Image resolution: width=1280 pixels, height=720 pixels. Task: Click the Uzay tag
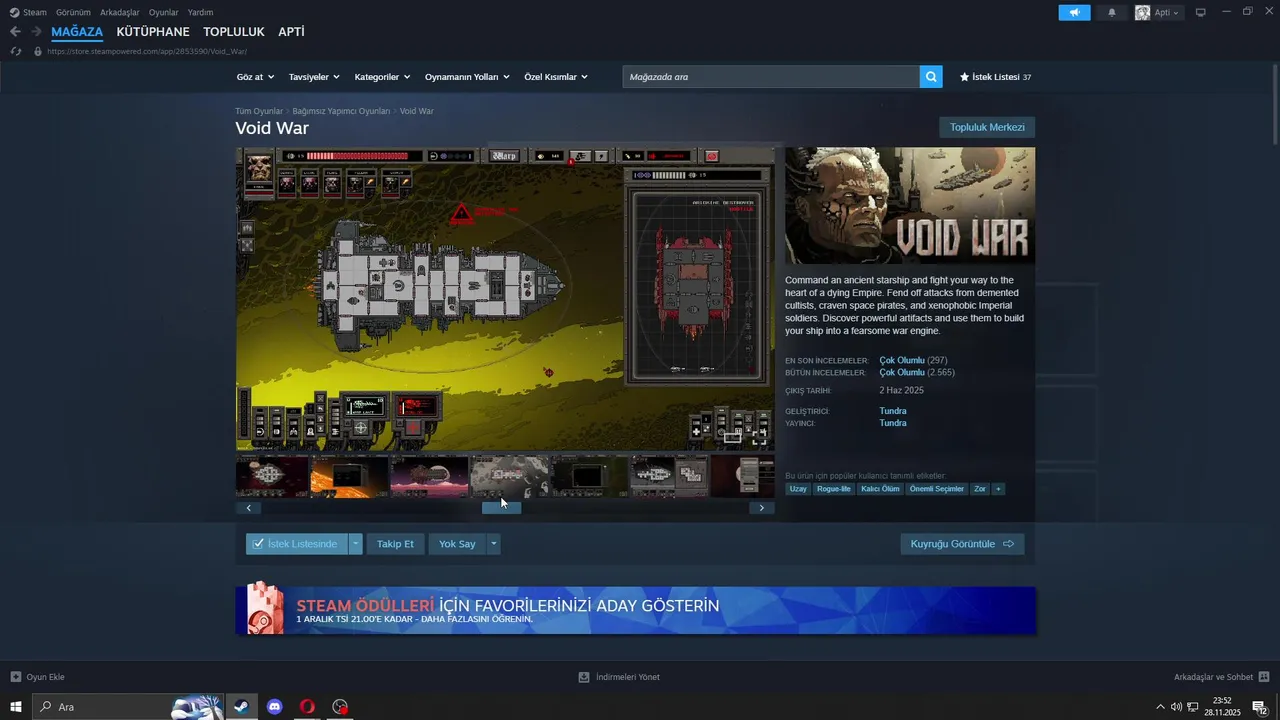click(798, 489)
